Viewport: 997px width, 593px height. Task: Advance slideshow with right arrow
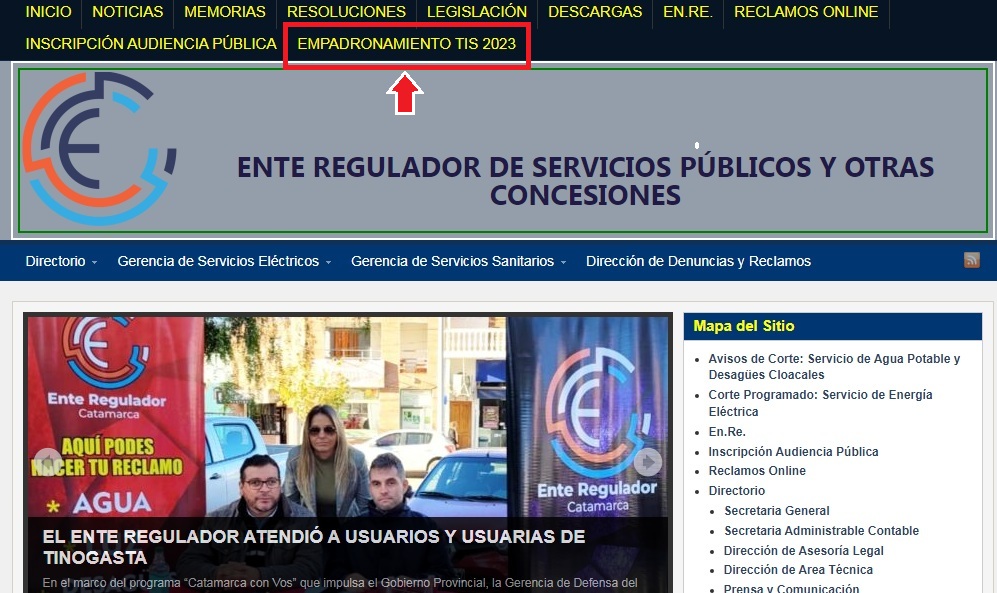[648, 462]
